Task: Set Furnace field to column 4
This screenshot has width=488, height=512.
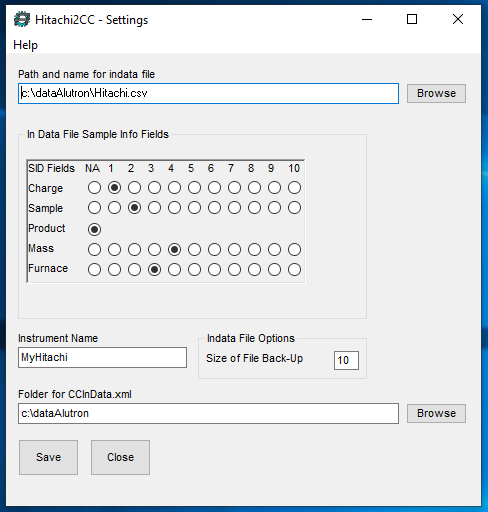Action: (174, 269)
